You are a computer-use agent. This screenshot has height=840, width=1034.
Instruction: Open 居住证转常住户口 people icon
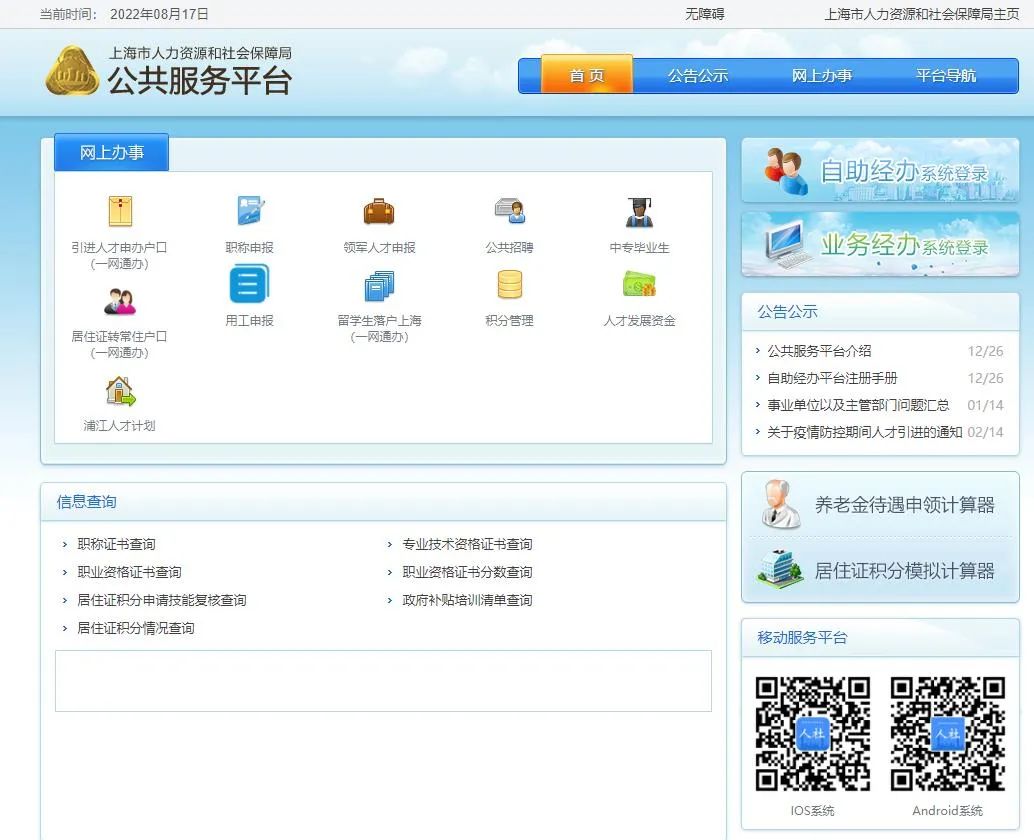coord(119,301)
